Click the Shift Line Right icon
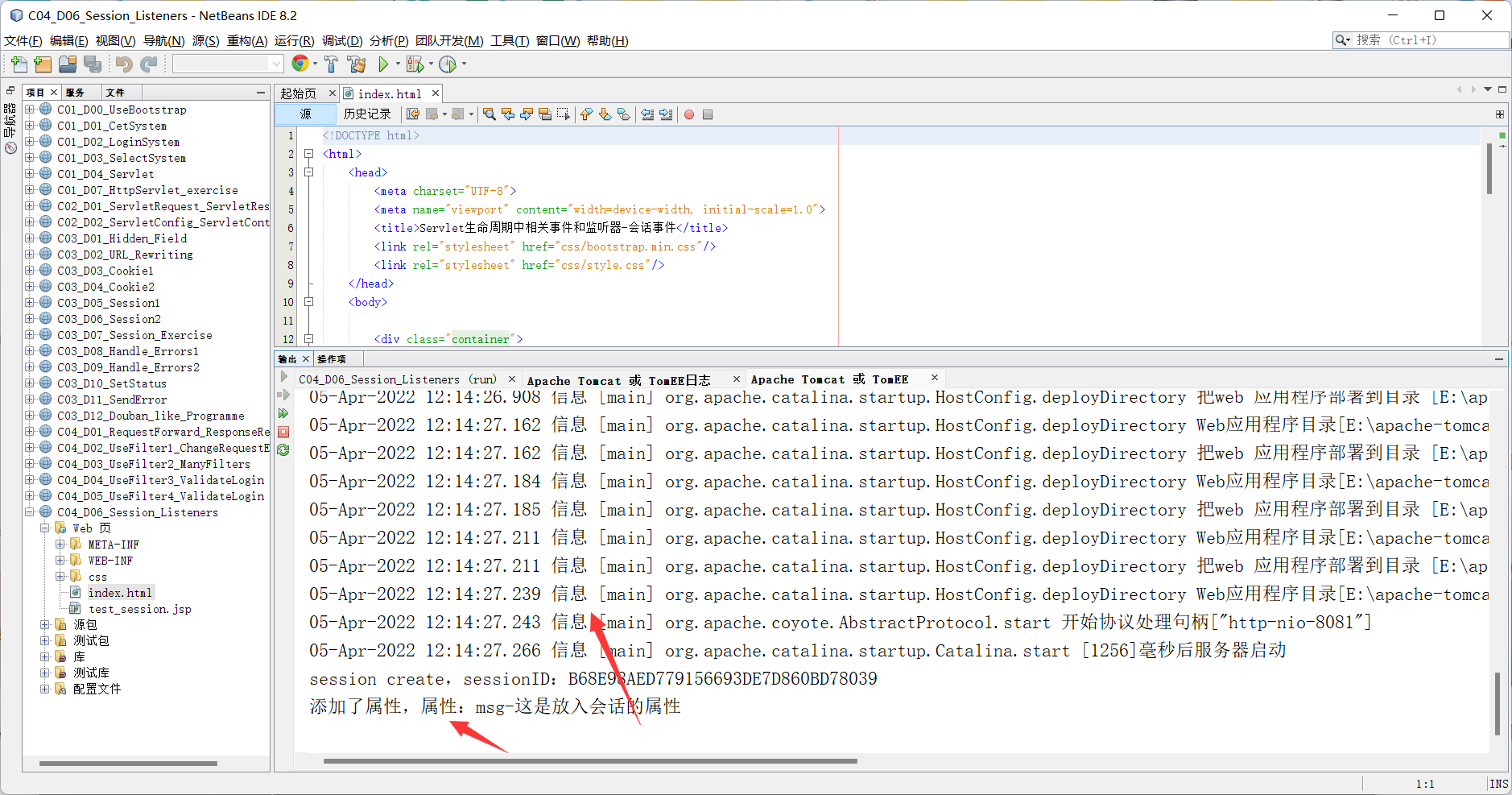The width and height of the screenshot is (1512, 795). (666, 114)
